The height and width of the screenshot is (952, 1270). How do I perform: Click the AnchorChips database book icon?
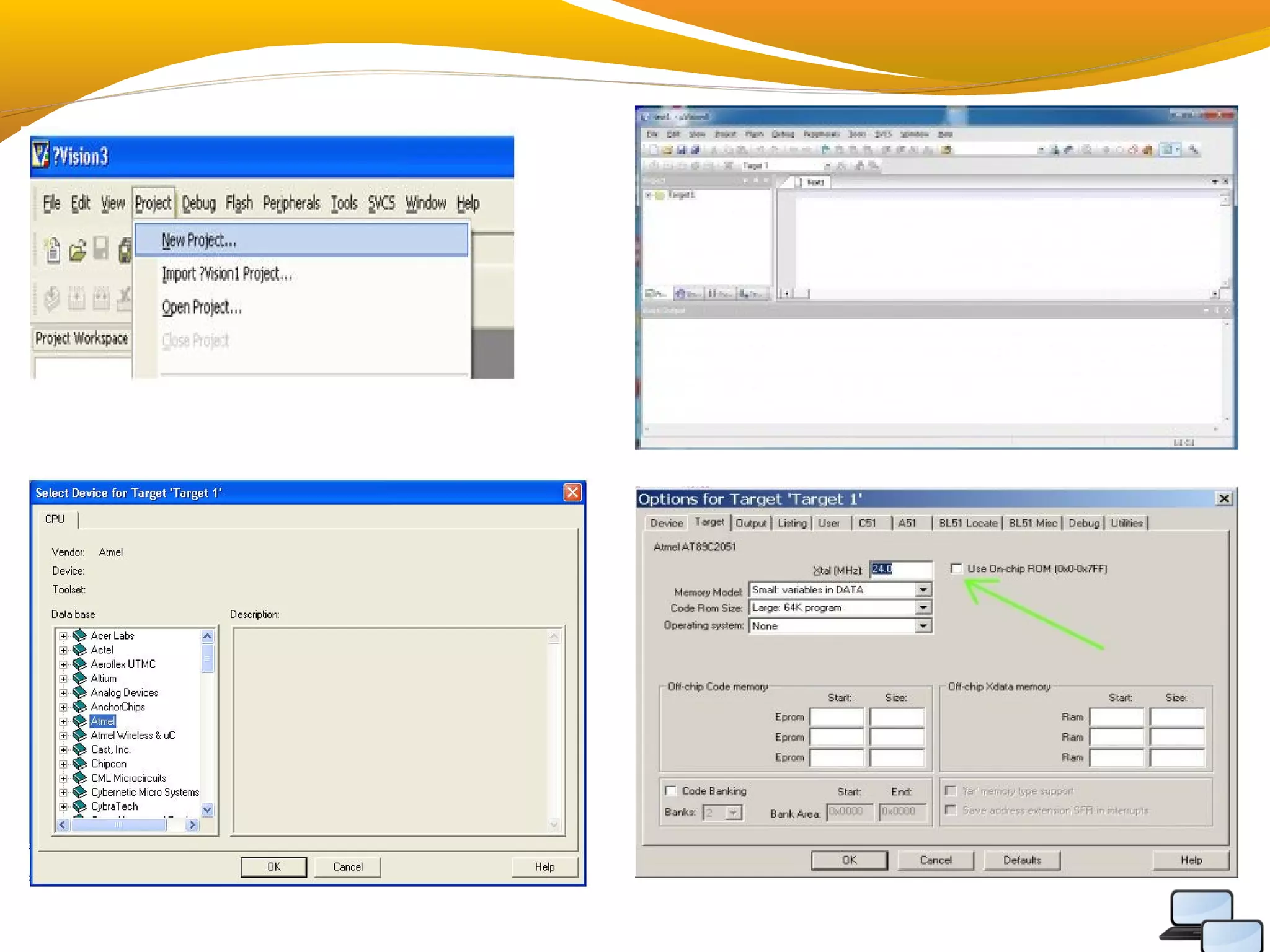79,707
